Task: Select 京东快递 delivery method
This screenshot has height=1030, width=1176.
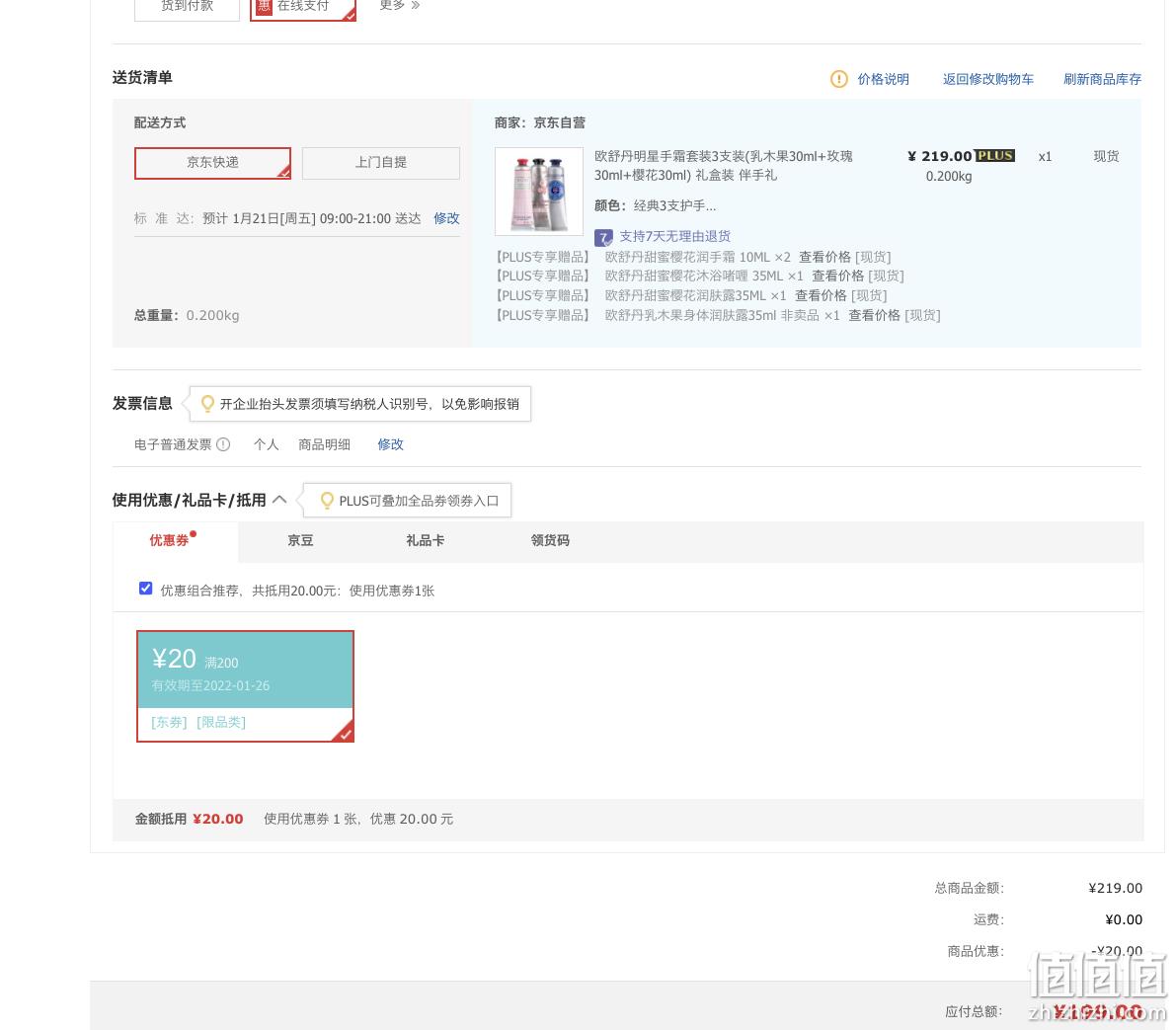Action: 212,163
